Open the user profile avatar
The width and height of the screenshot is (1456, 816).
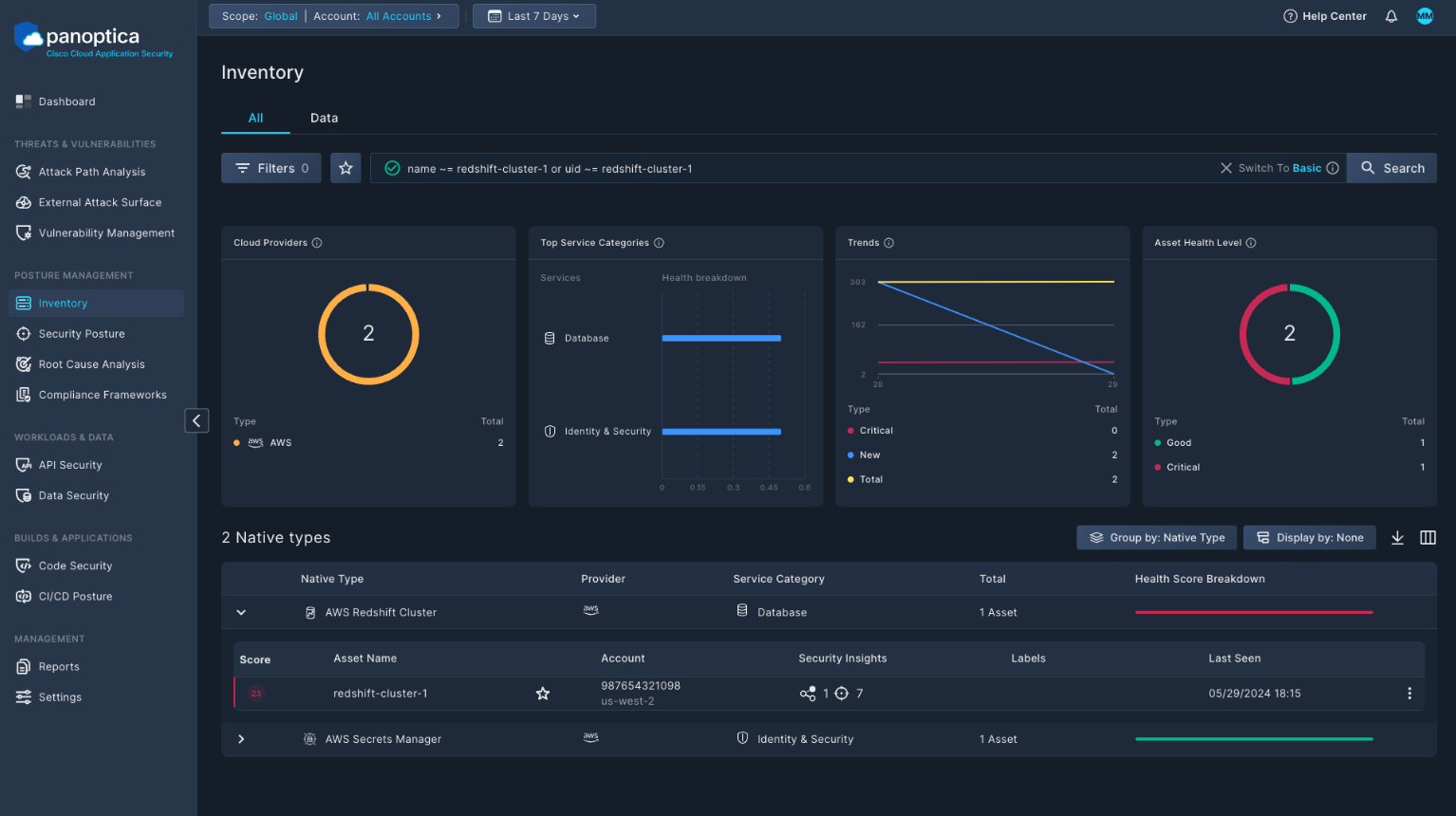pyautogui.click(x=1425, y=16)
